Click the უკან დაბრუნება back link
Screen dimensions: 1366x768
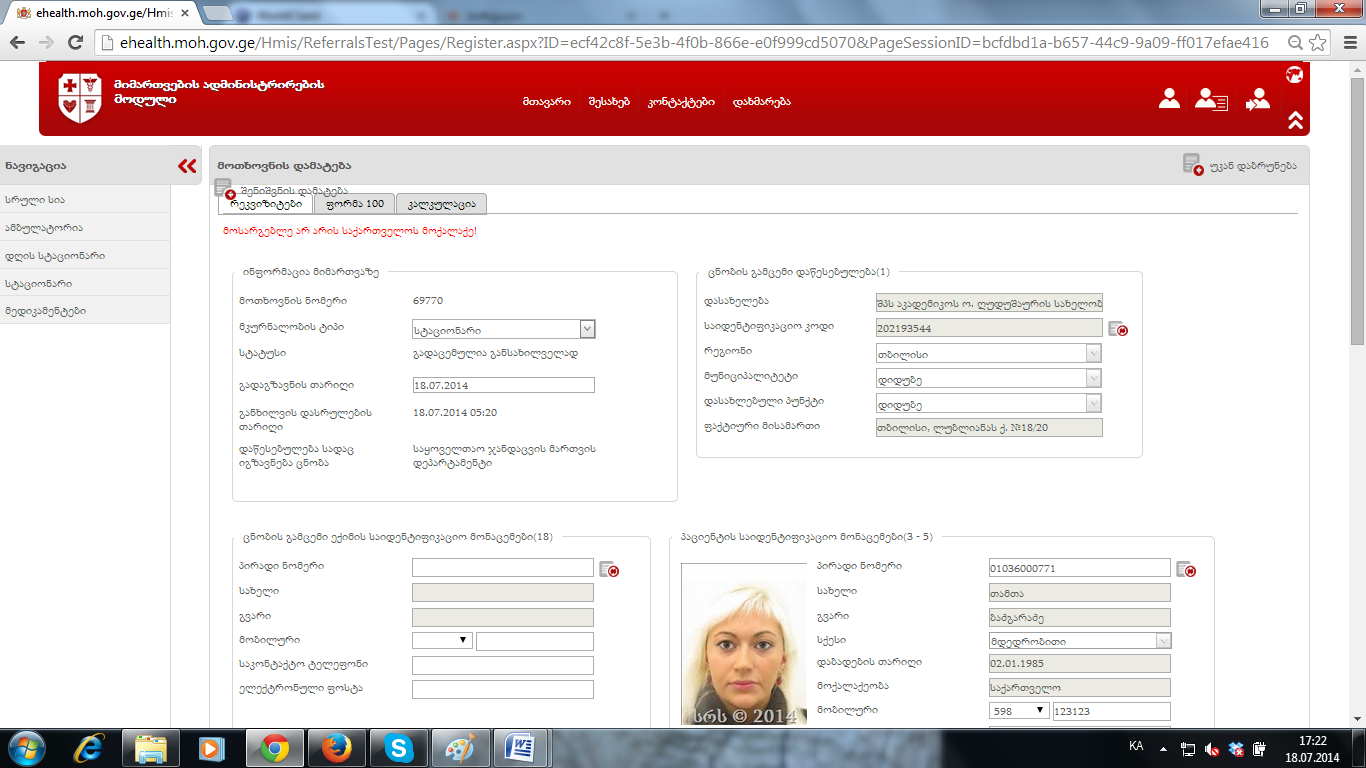1251,166
